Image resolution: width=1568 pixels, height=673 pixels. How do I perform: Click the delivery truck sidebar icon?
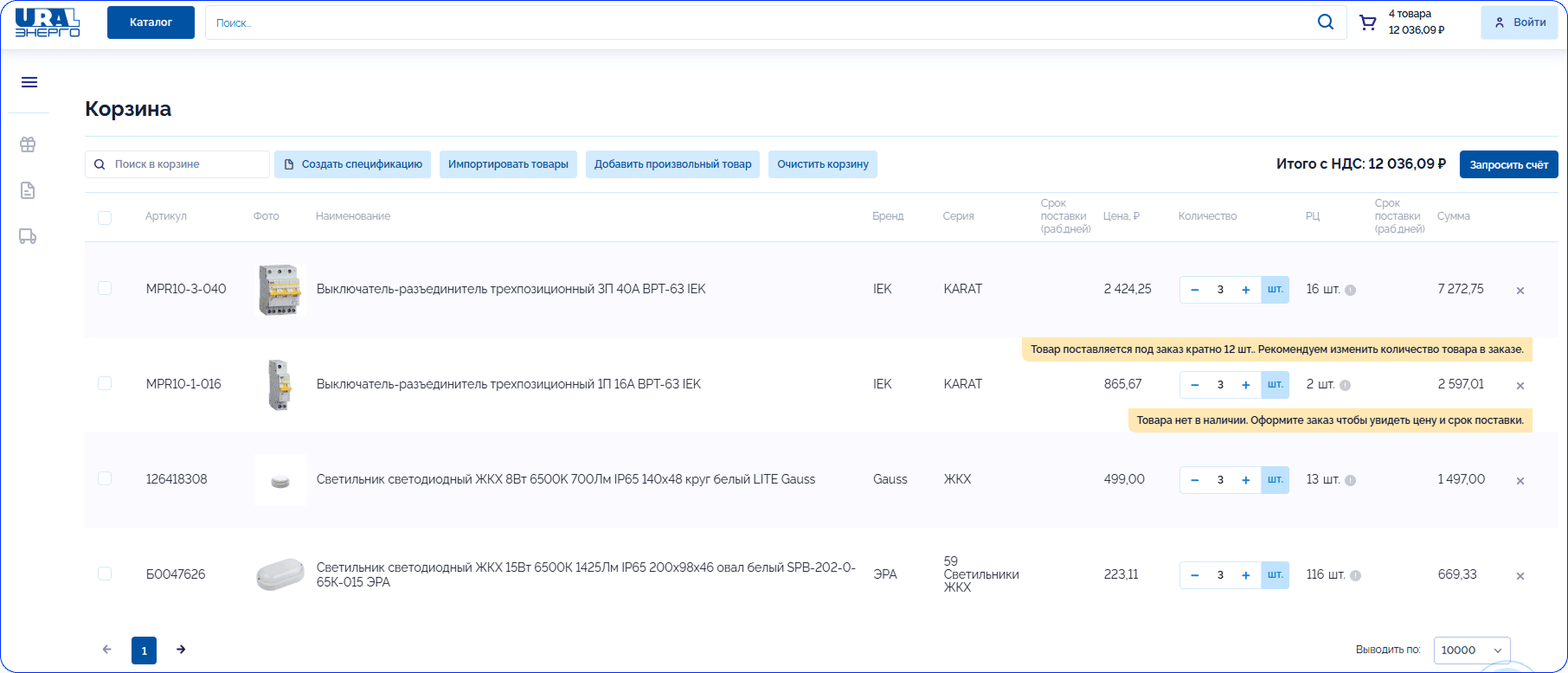28,236
